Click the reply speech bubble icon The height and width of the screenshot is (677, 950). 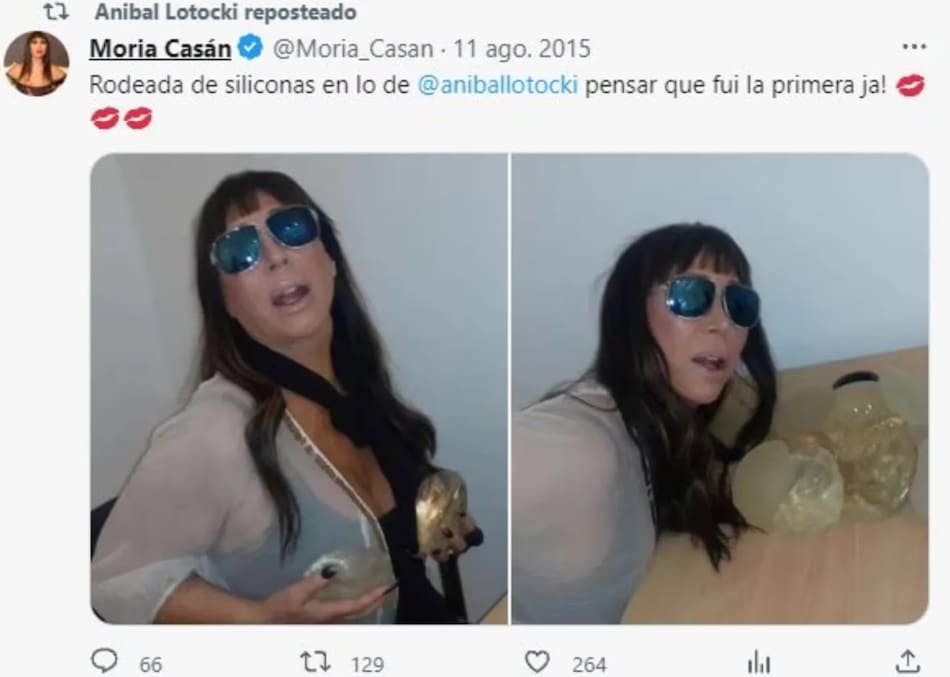(x=104, y=661)
